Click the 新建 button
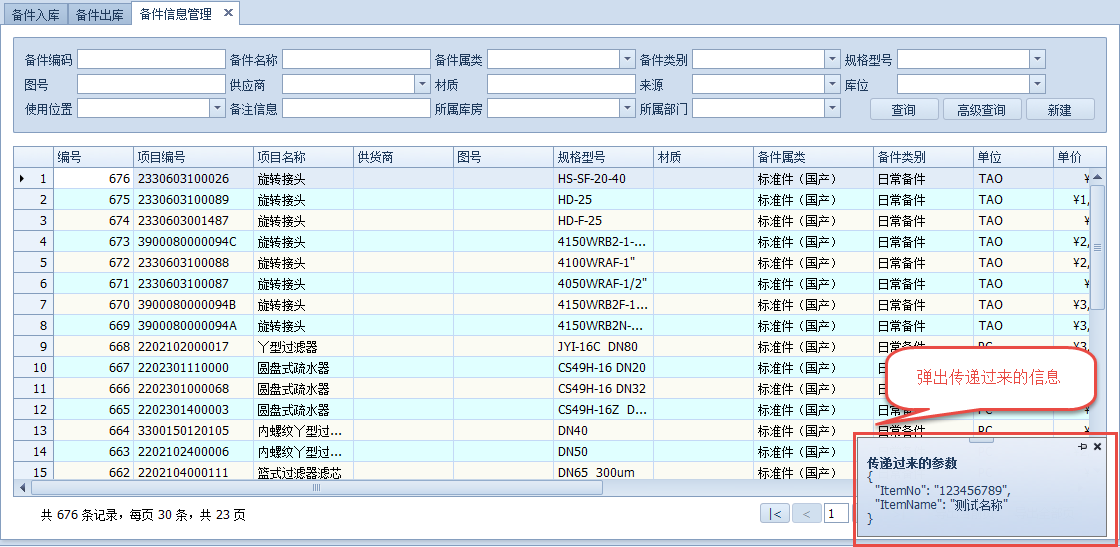 tap(1060, 110)
